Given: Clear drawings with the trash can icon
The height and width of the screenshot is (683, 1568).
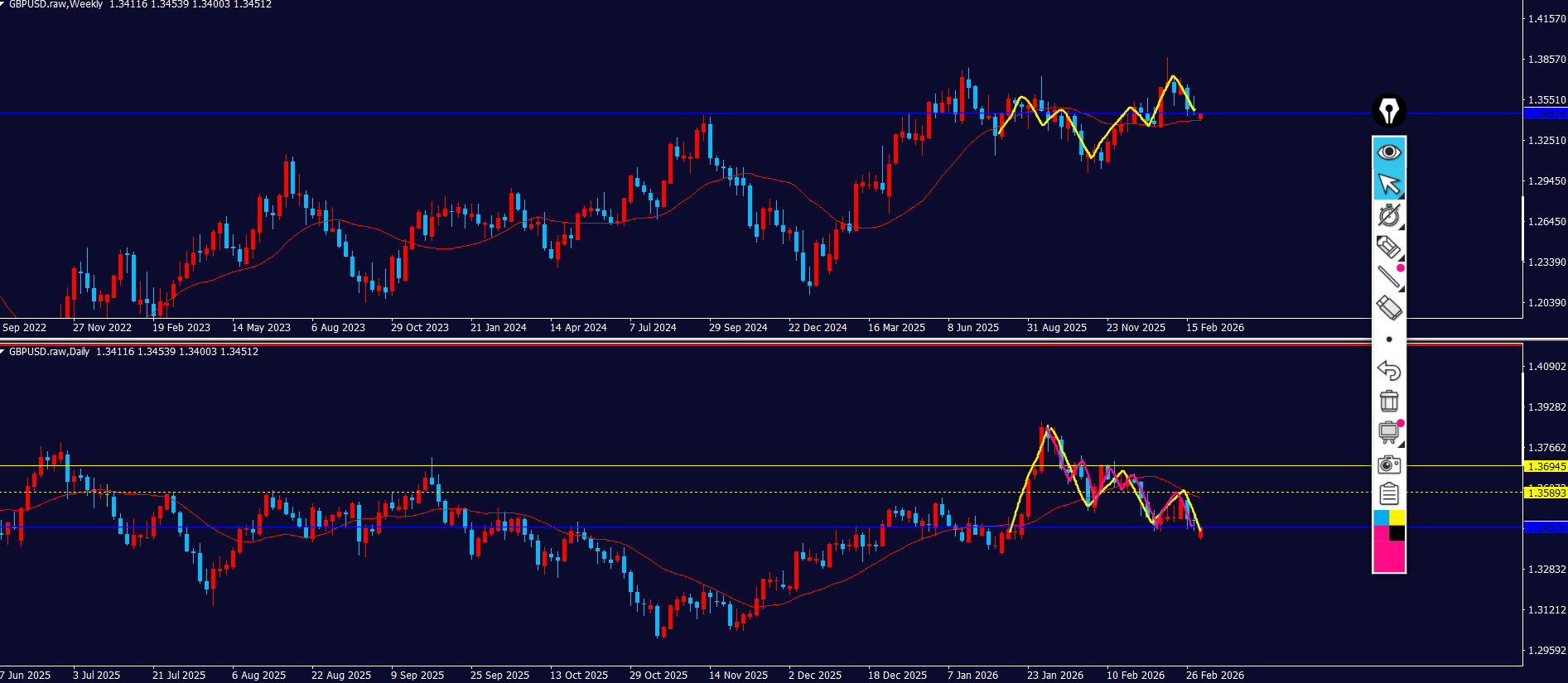Looking at the screenshot, I should click(1389, 401).
